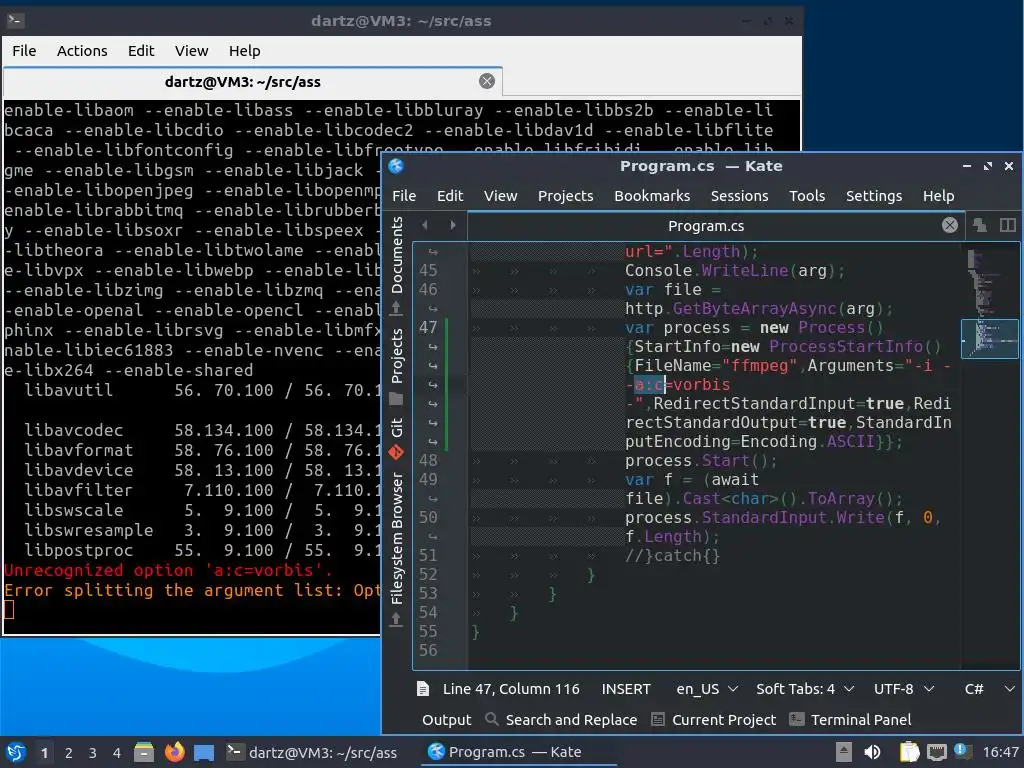Go to previous tab with left arrow

tap(425, 225)
